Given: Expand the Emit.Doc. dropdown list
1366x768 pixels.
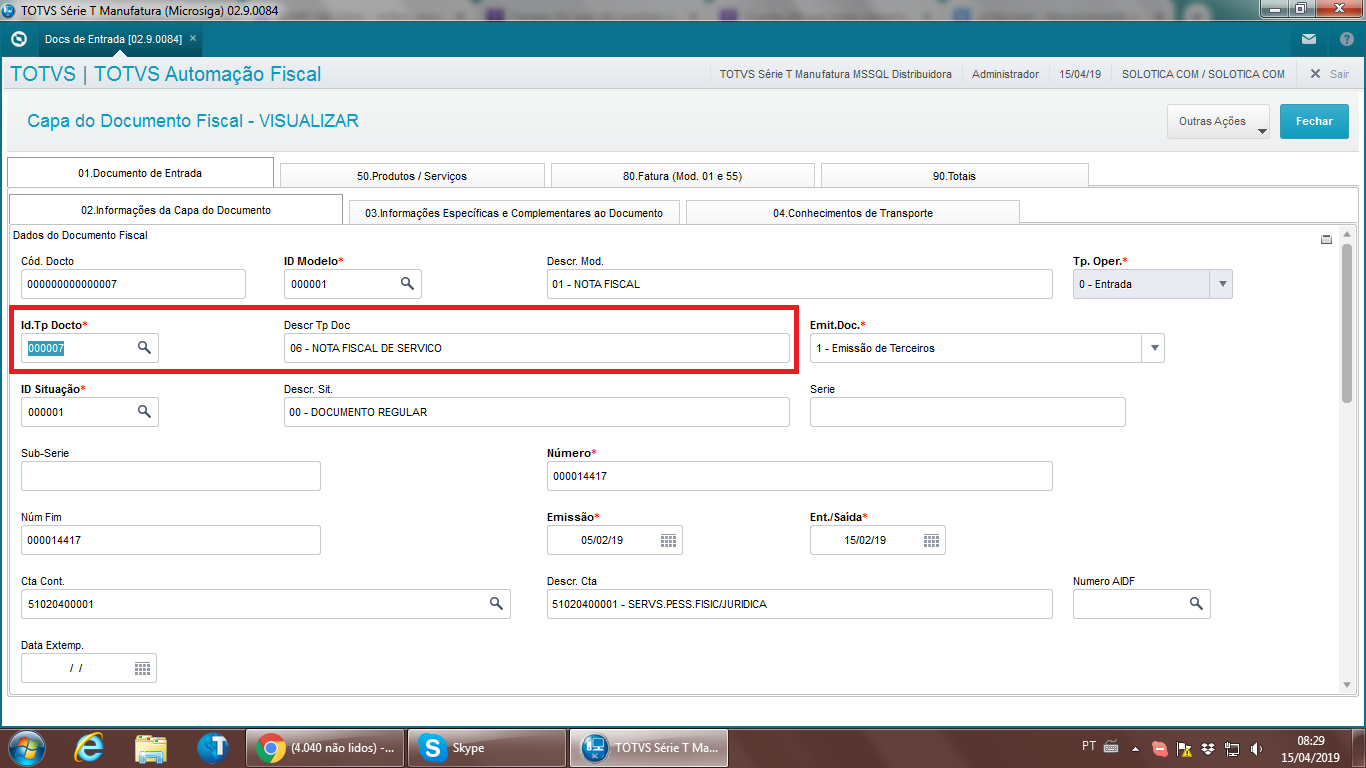Looking at the screenshot, I should (1154, 348).
